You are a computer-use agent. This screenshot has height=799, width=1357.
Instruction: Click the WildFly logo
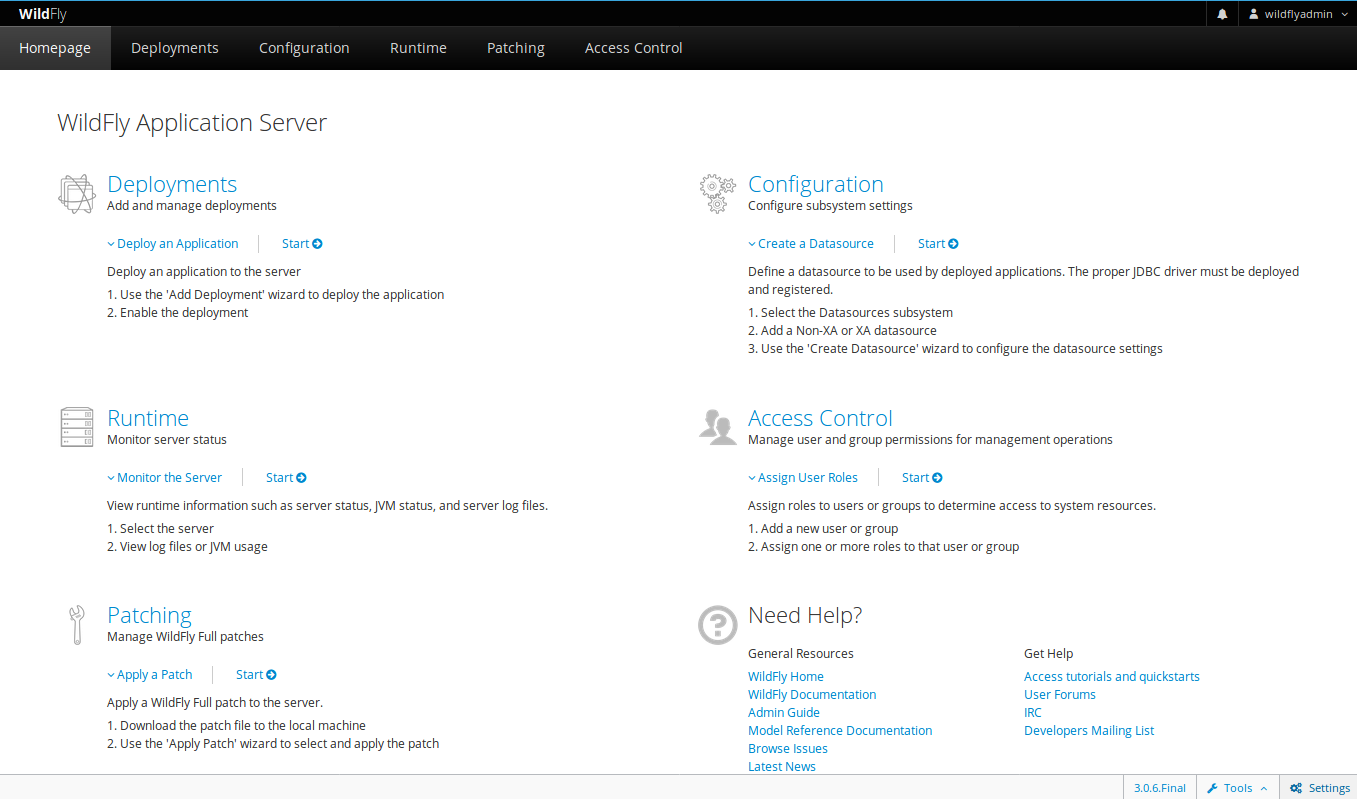42,14
